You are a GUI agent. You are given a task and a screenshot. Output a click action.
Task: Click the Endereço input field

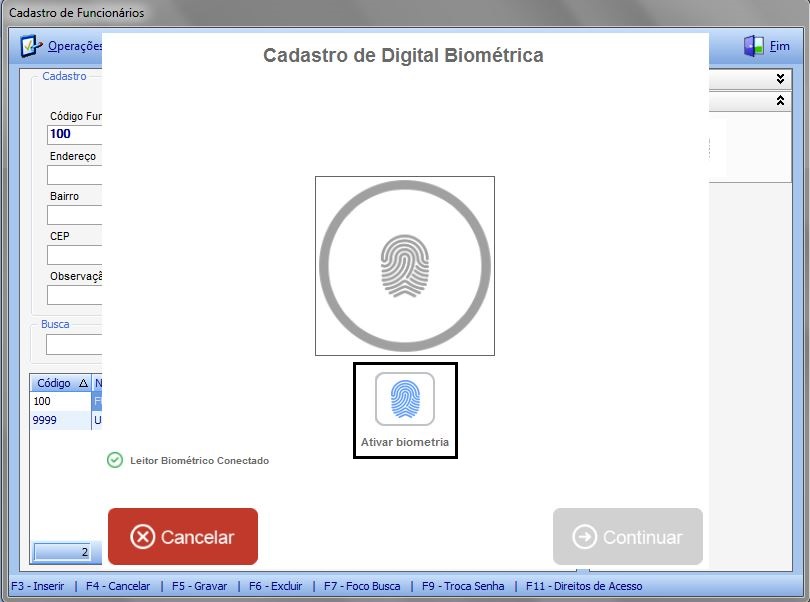[75, 175]
